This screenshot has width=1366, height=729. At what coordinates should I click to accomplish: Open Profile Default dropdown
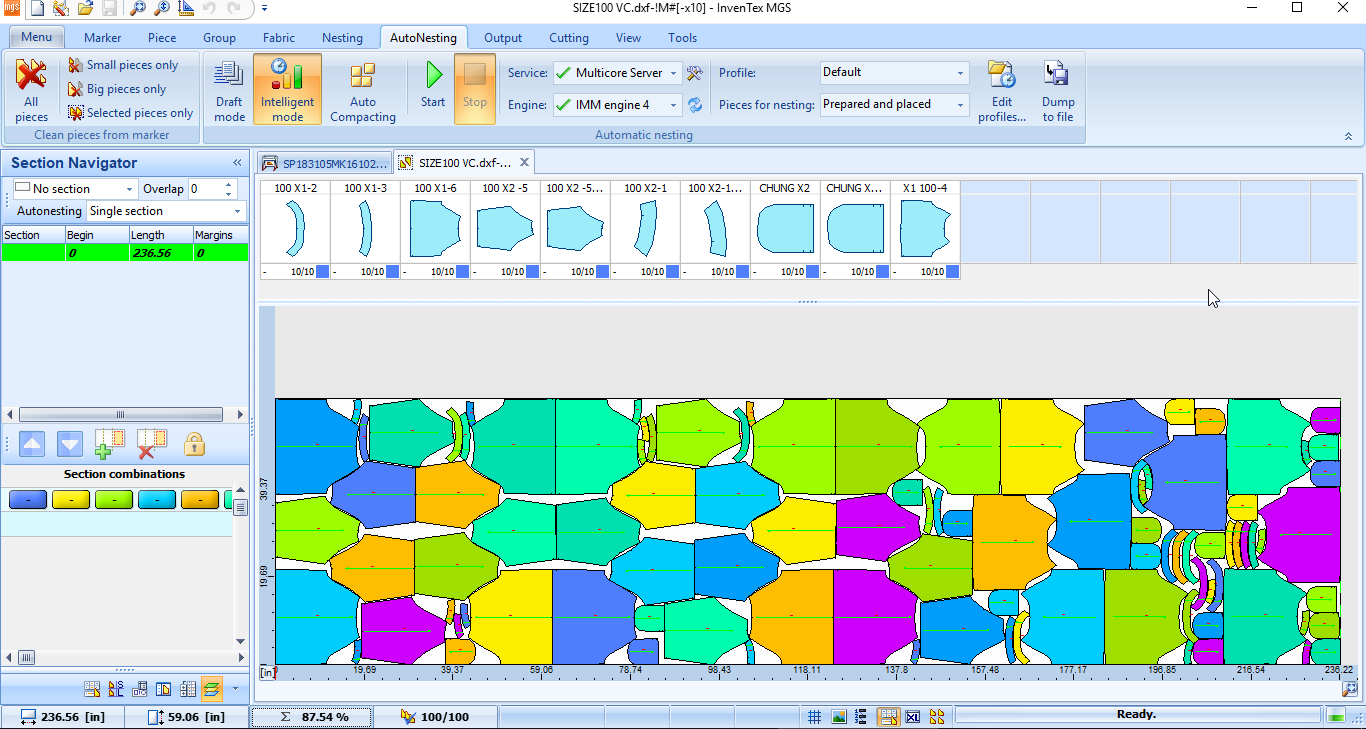pos(961,73)
